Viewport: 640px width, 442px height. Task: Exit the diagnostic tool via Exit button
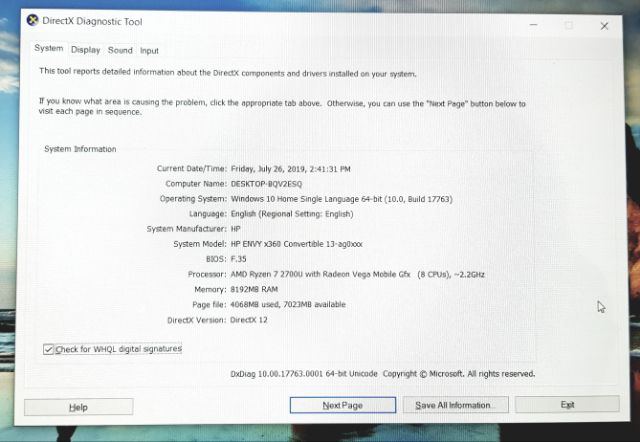[x=567, y=404]
